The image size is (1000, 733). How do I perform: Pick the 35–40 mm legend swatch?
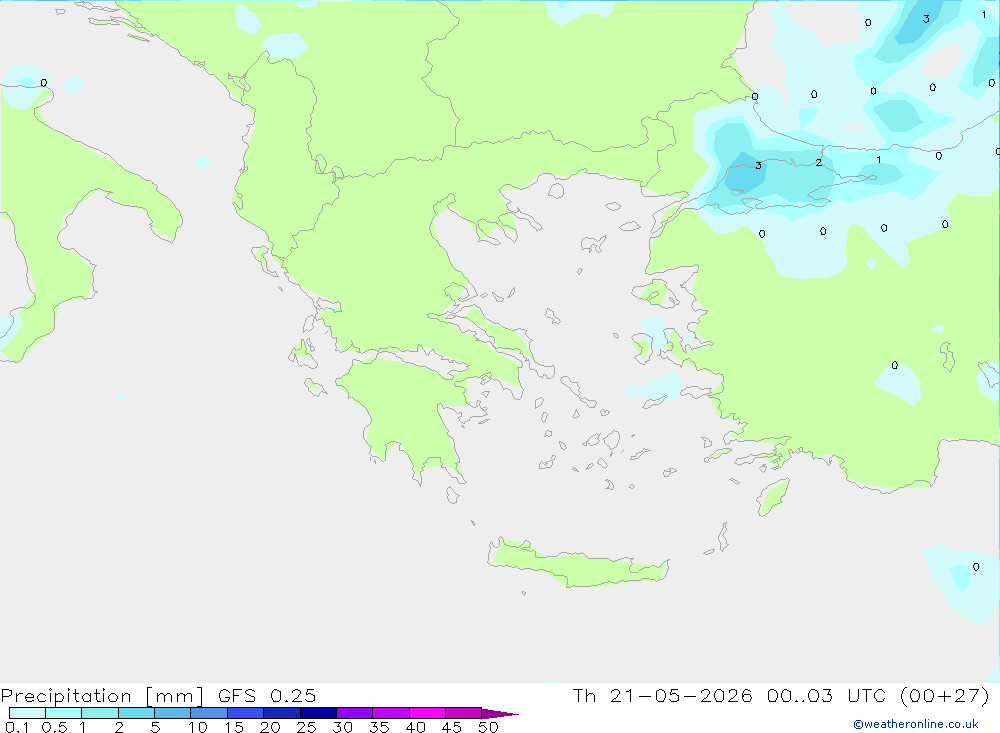click(x=391, y=713)
